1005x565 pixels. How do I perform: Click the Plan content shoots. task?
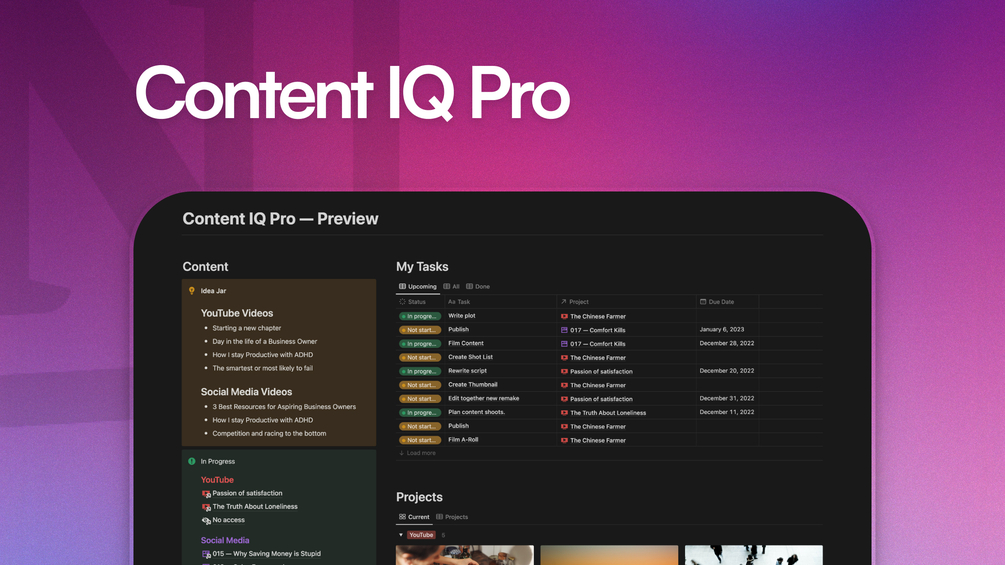pyautogui.click(x=476, y=413)
